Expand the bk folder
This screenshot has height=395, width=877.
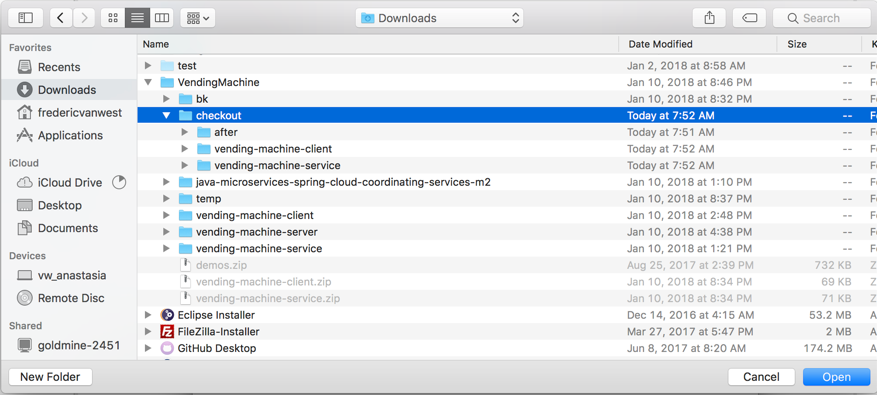166,99
